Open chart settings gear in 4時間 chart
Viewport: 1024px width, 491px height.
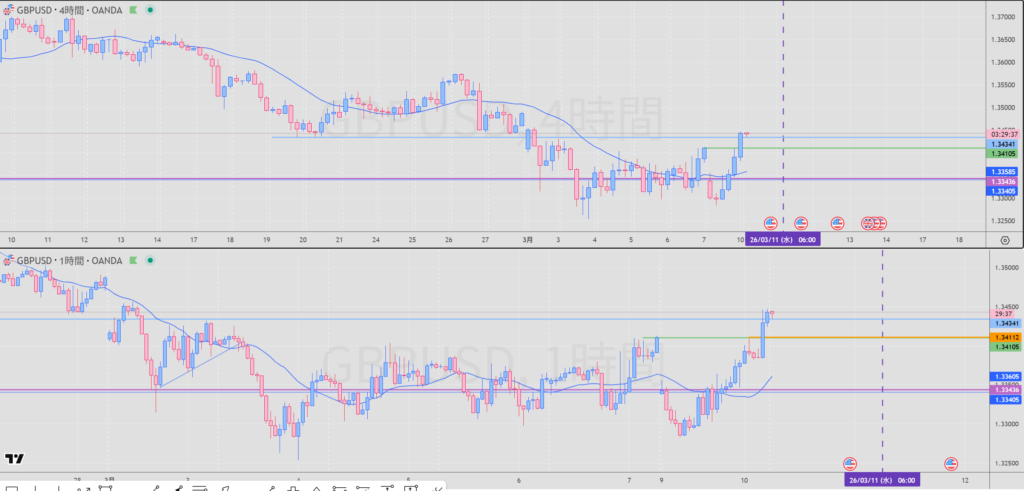coord(1004,241)
